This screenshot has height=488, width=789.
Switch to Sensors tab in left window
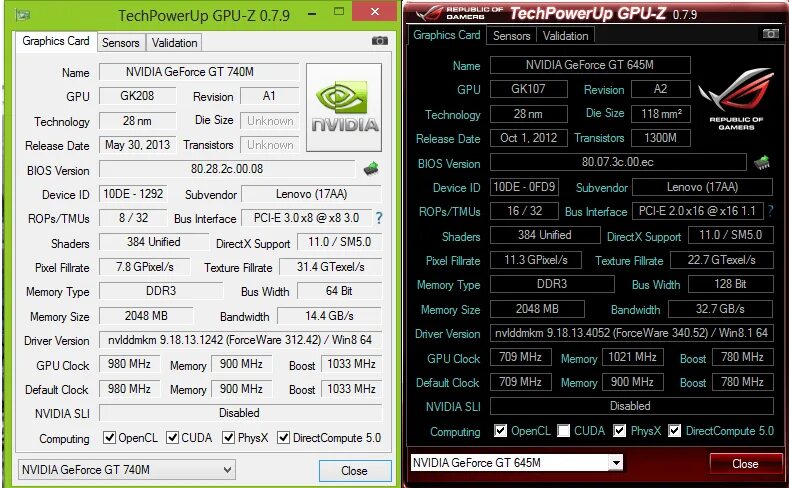121,43
